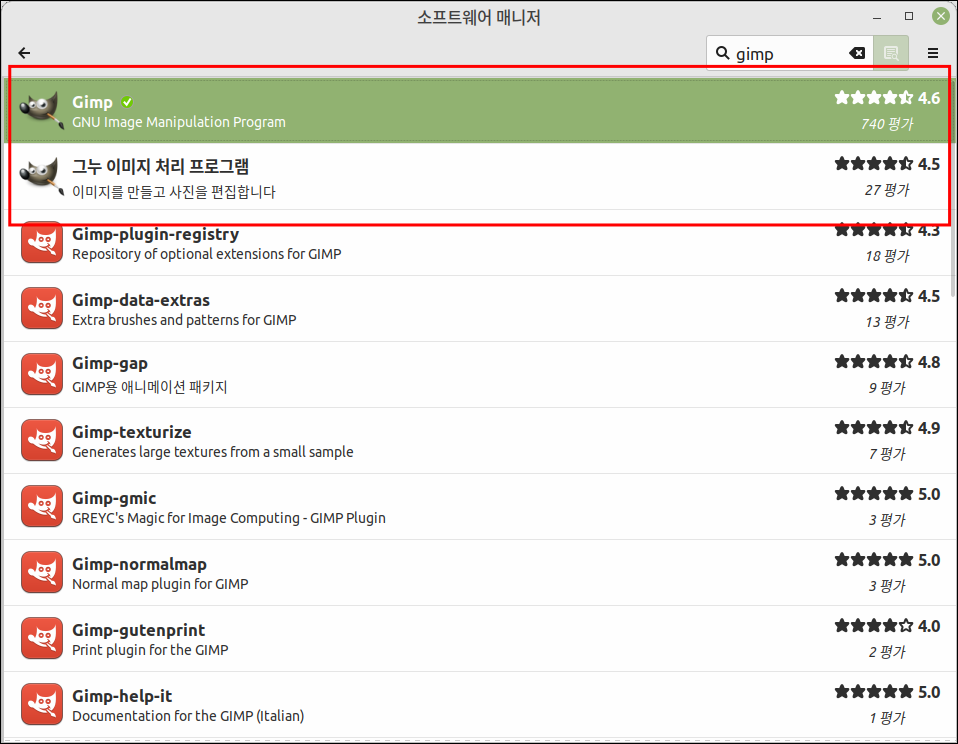The height and width of the screenshot is (744, 958).
Task: Open Gimp-normalmap package
Action: 139,564
